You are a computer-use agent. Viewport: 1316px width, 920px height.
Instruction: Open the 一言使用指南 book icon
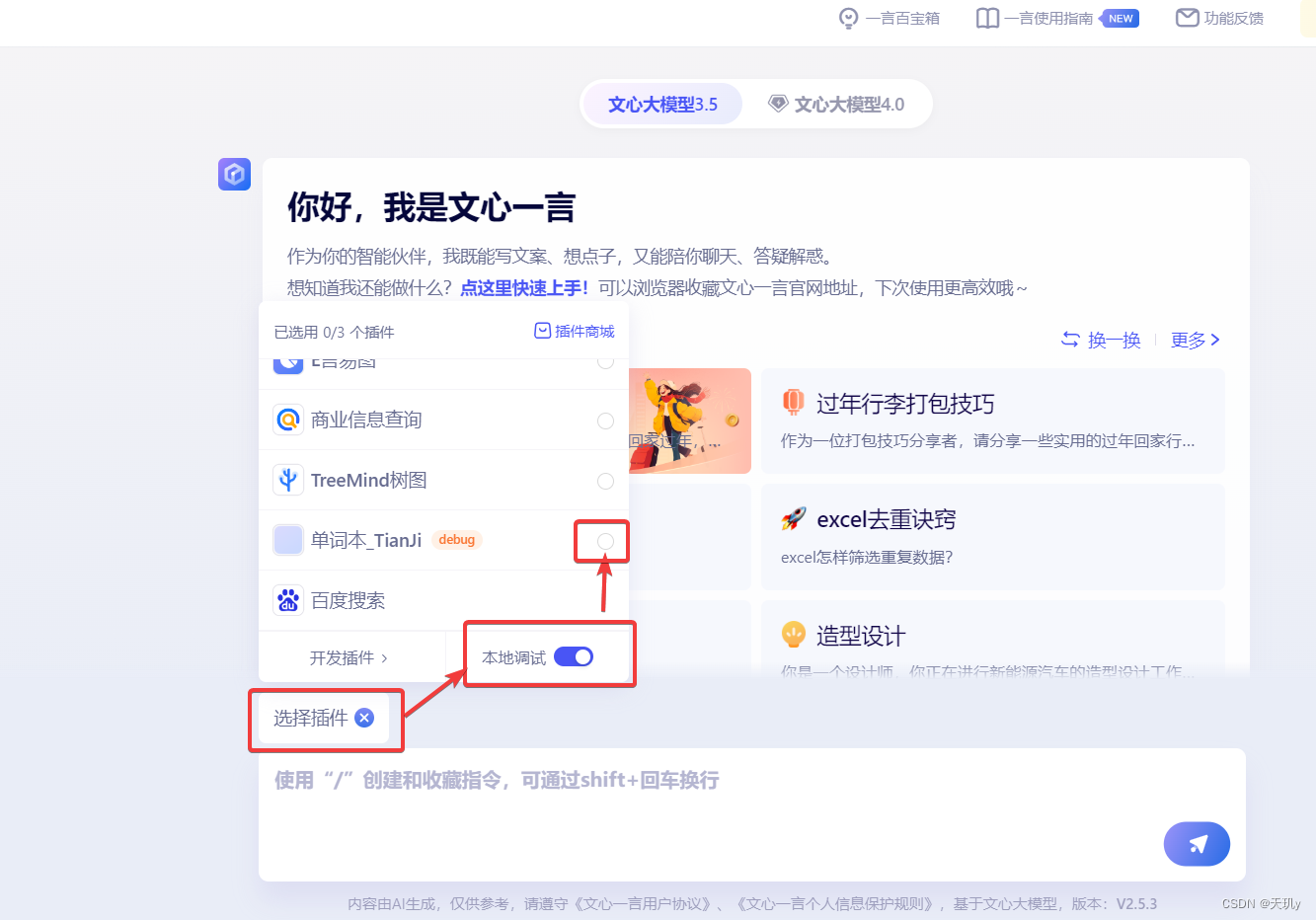[987, 18]
